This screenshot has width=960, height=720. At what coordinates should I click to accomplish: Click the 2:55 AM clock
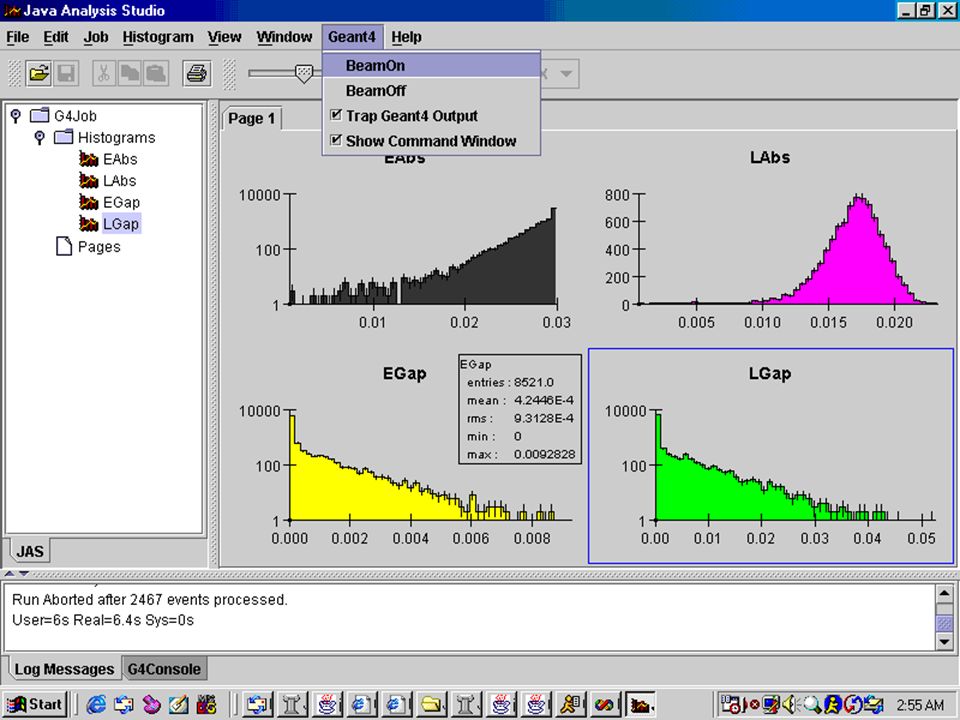click(x=920, y=705)
